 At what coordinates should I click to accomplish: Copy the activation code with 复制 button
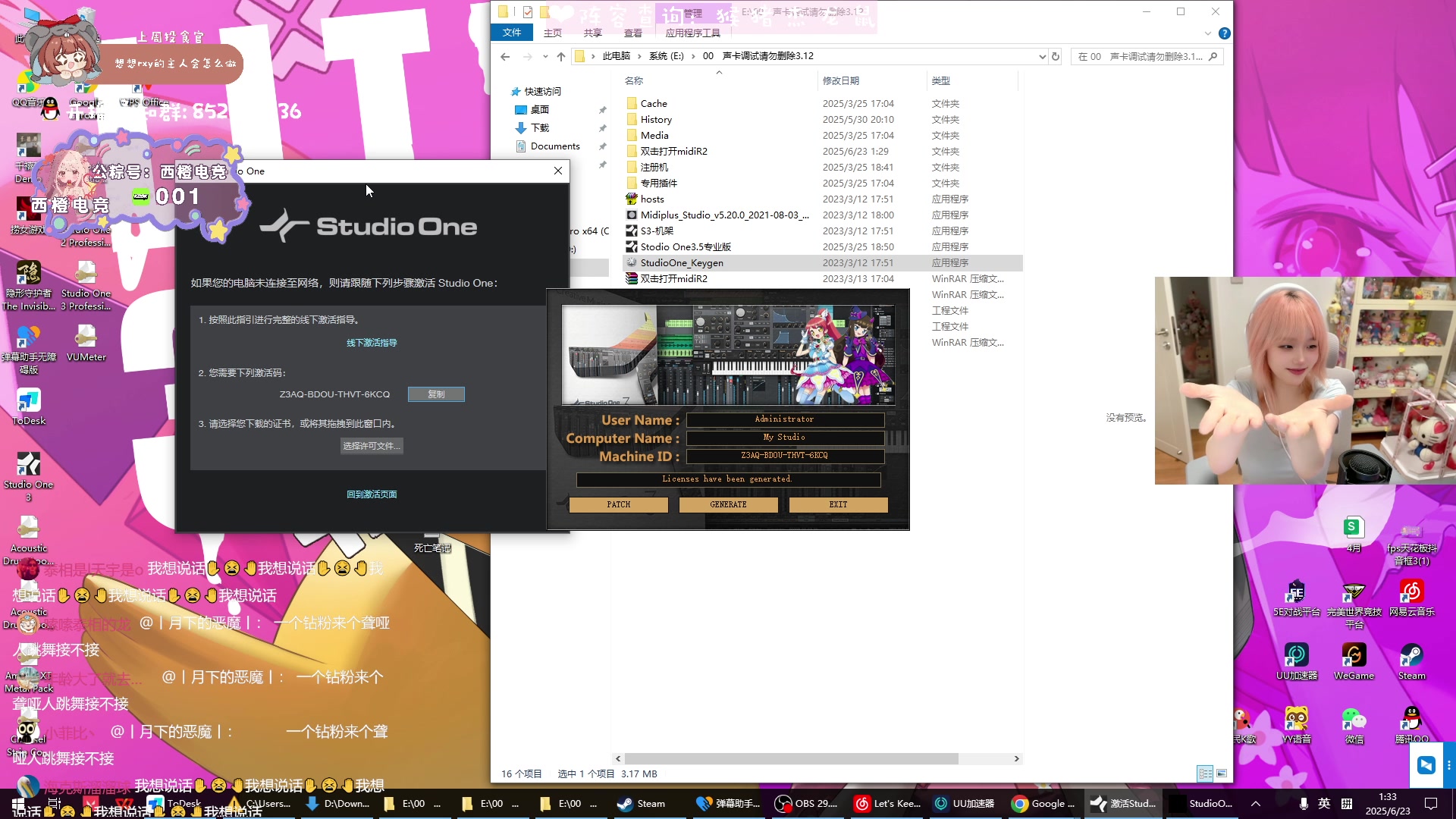pyautogui.click(x=436, y=394)
